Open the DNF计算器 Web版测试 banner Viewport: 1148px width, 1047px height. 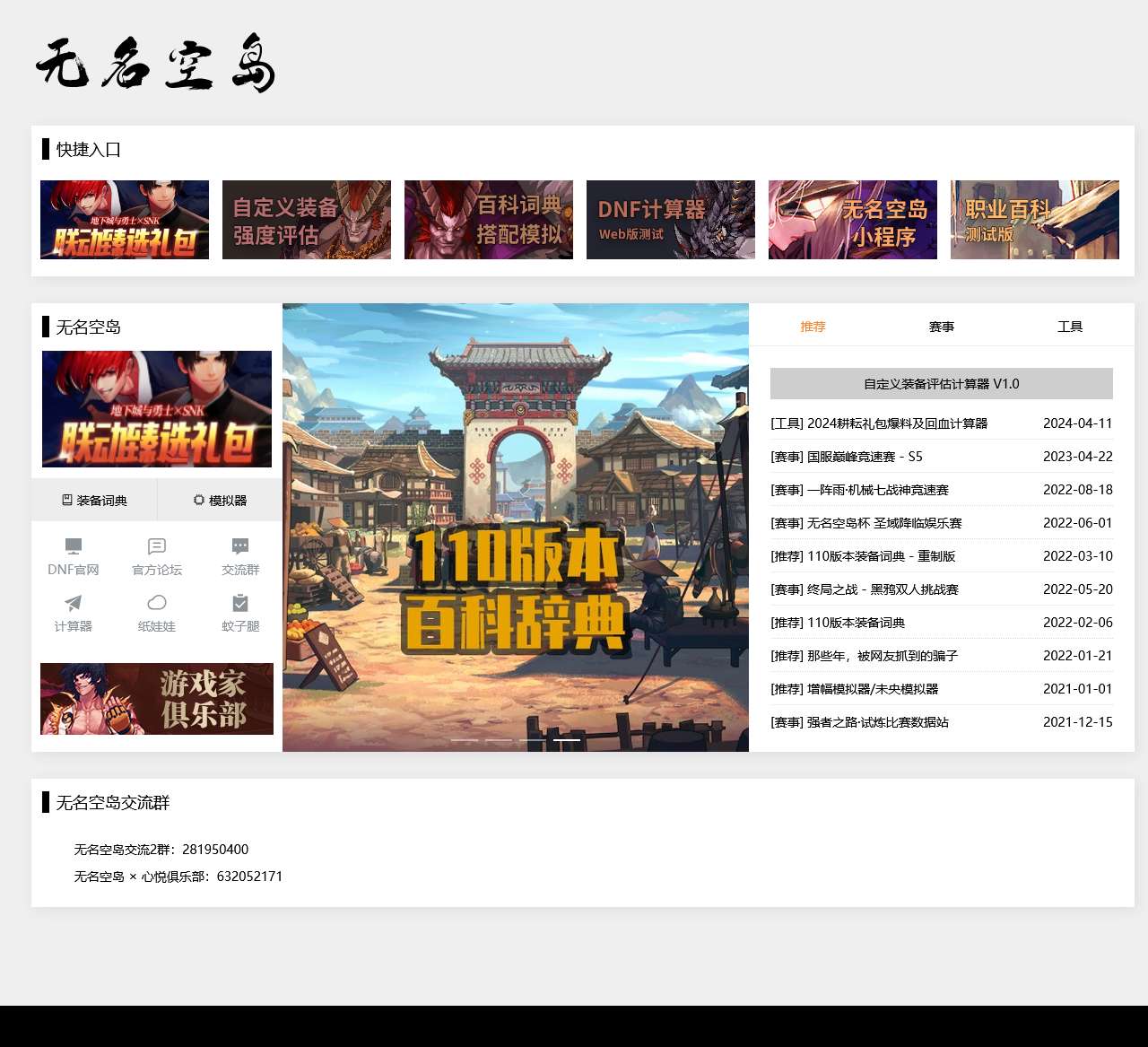point(670,220)
